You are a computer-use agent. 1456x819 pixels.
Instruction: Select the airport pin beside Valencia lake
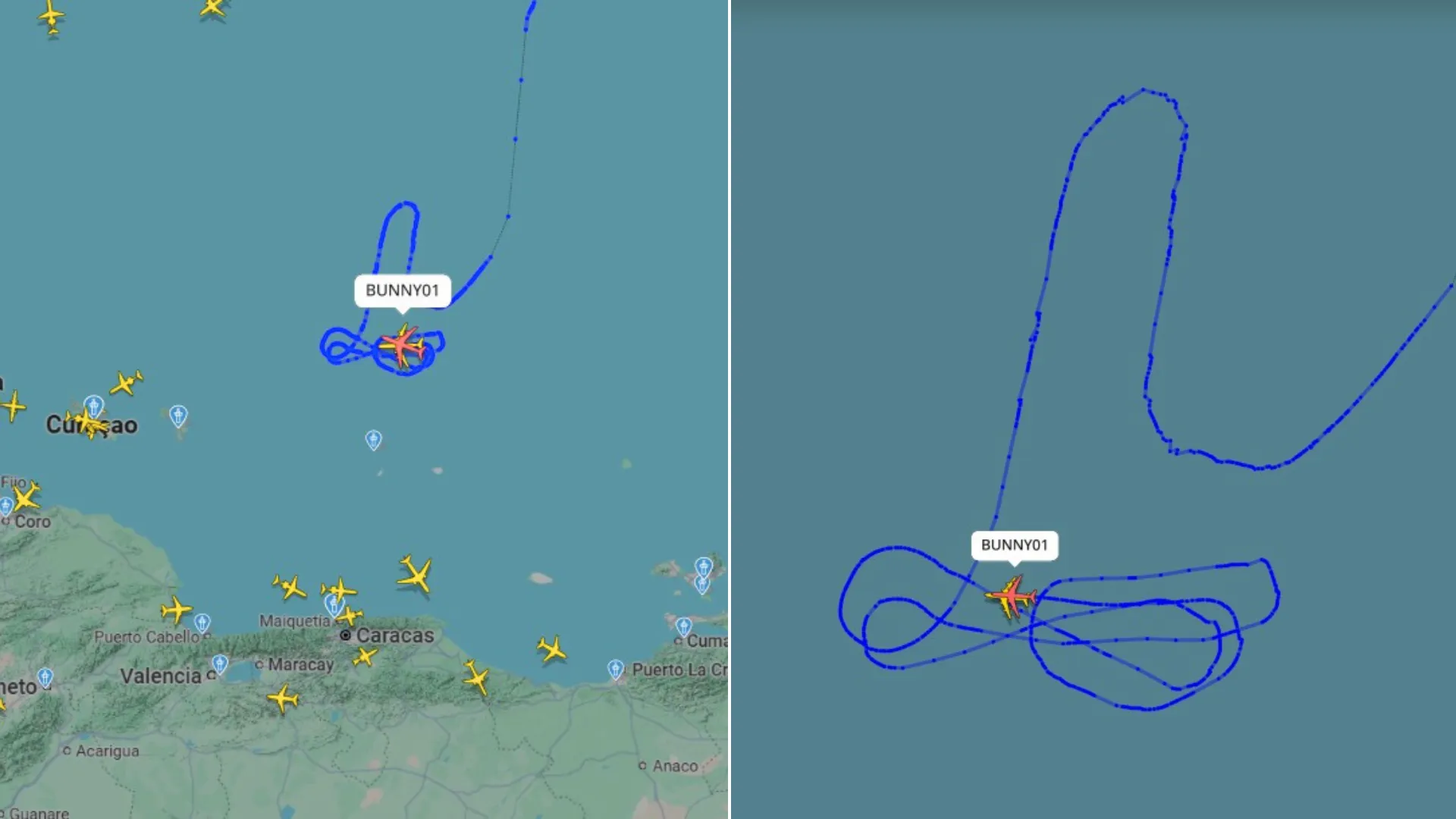coord(220,665)
